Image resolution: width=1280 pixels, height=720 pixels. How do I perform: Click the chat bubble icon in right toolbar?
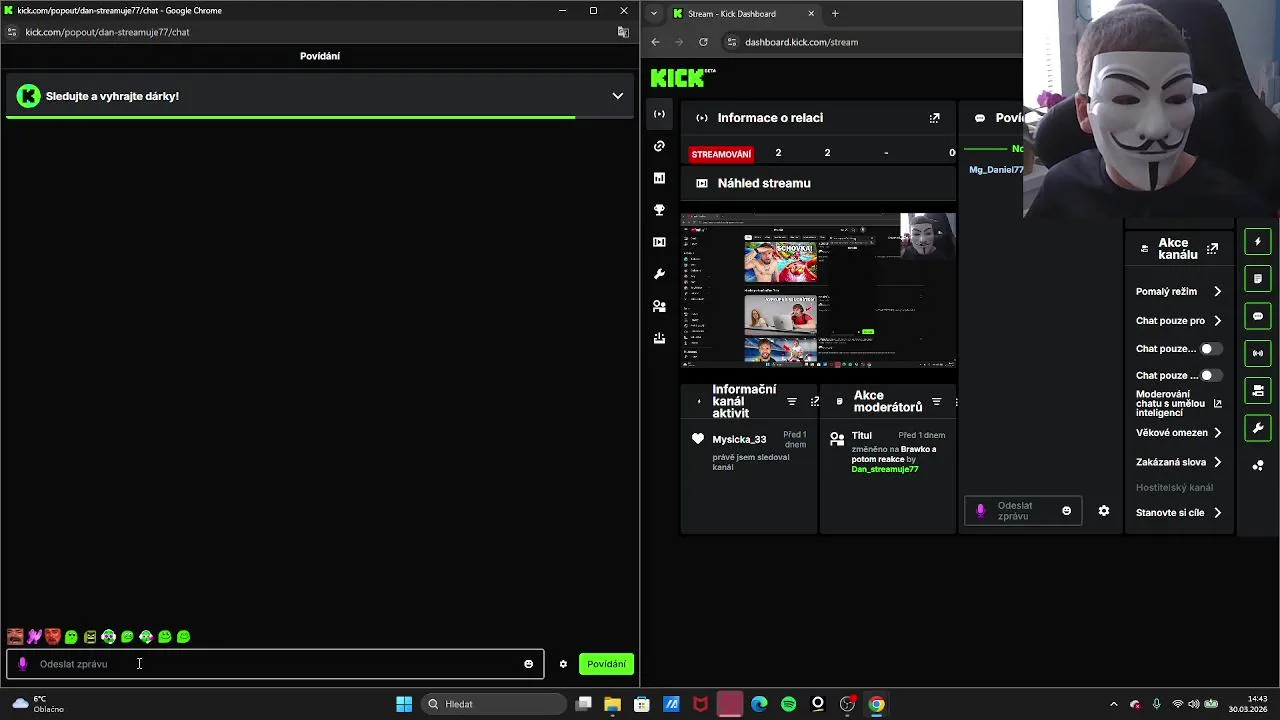click(x=1258, y=316)
